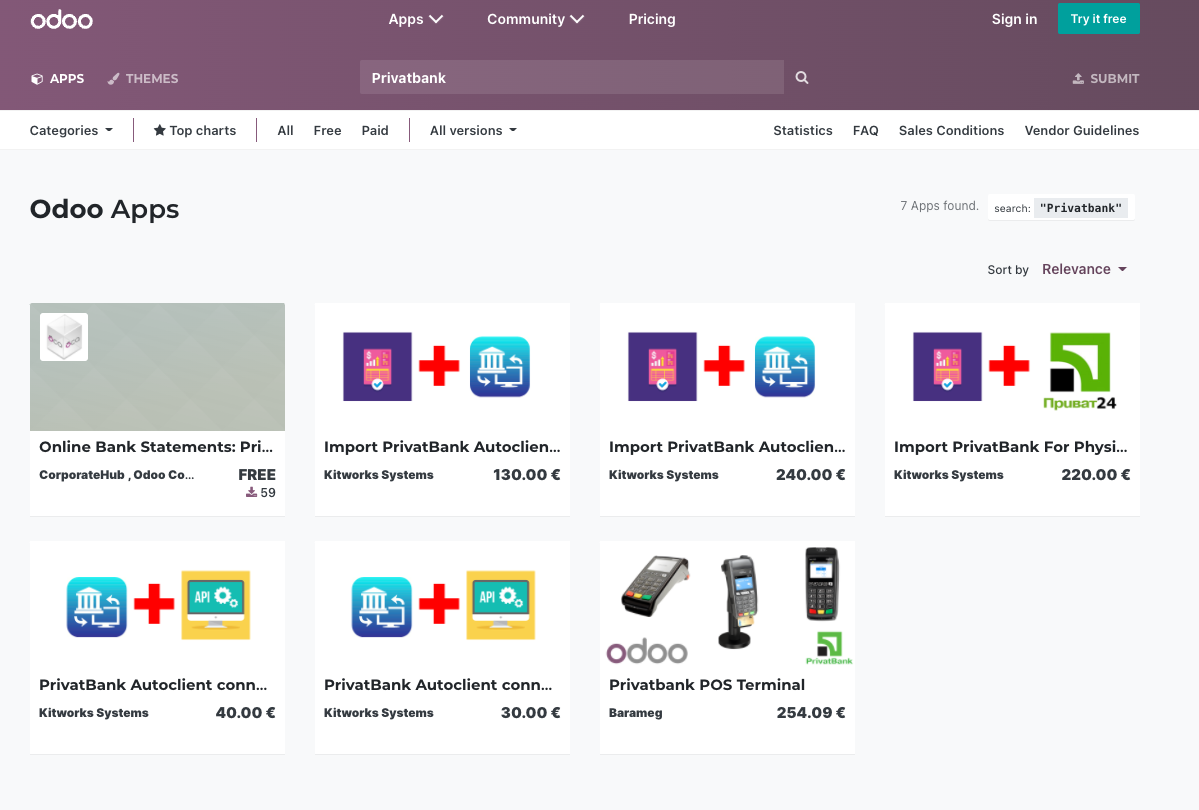This screenshot has height=810, width=1199.
Task: Click the 7 Apps found text
Action: [x=939, y=206]
